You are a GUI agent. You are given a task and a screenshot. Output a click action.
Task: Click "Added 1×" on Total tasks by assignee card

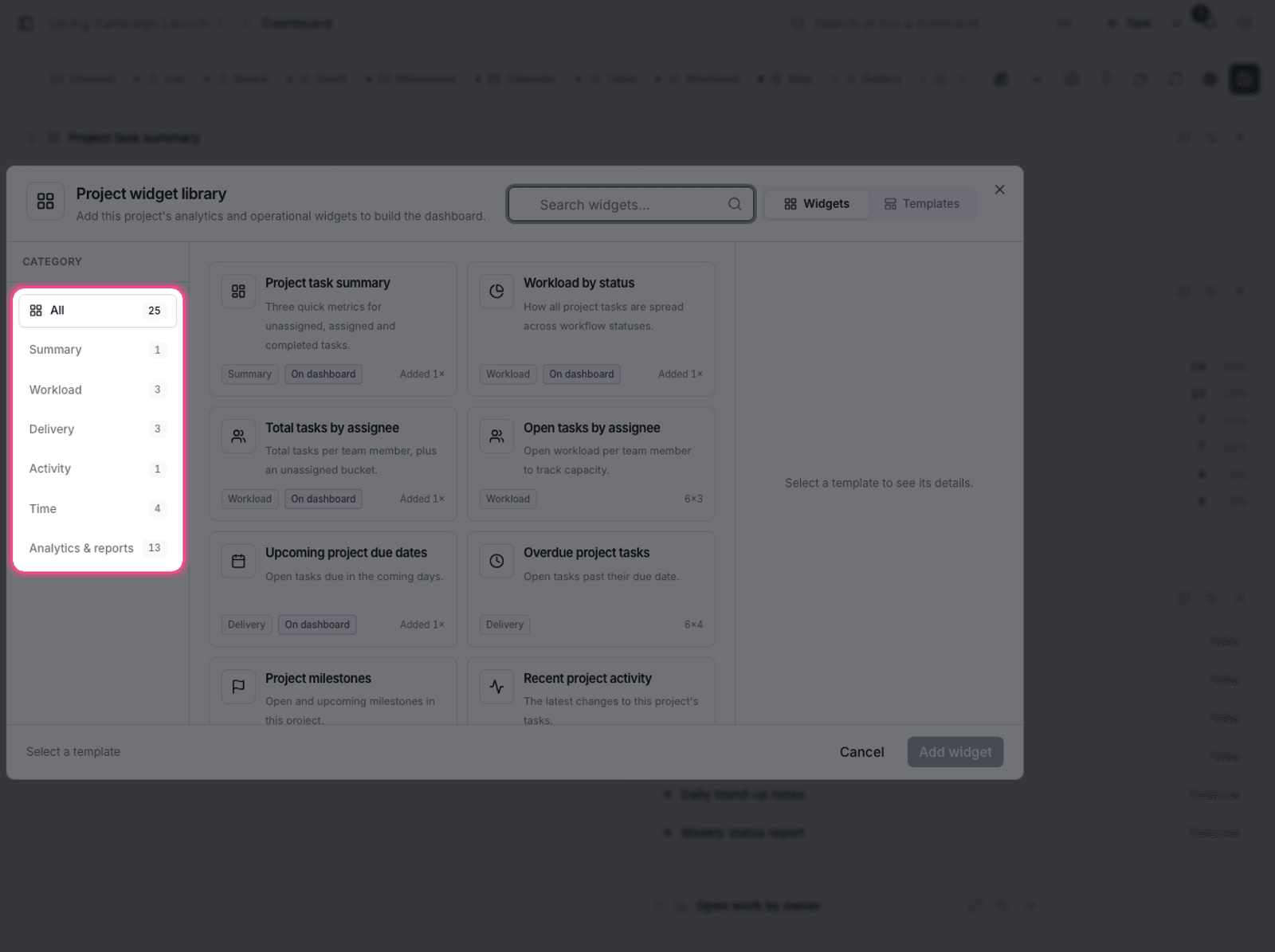pos(422,500)
